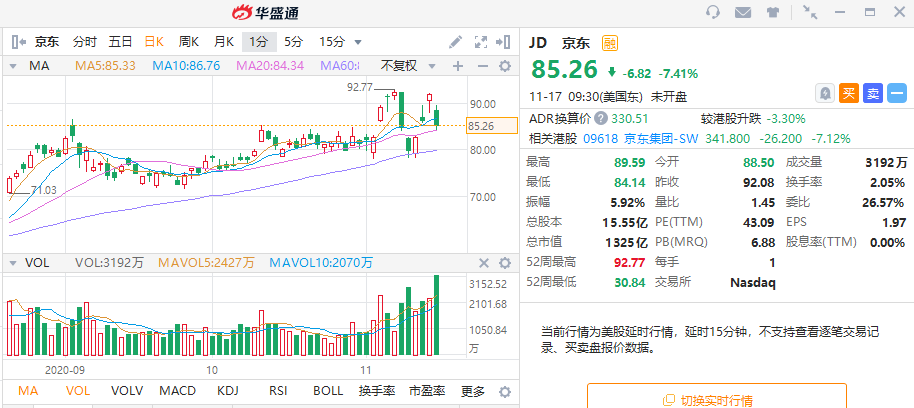Image resolution: width=914 pixels, height=408 pixels.
Task: Click the 成交量 value 3192万
Action: 885,162
